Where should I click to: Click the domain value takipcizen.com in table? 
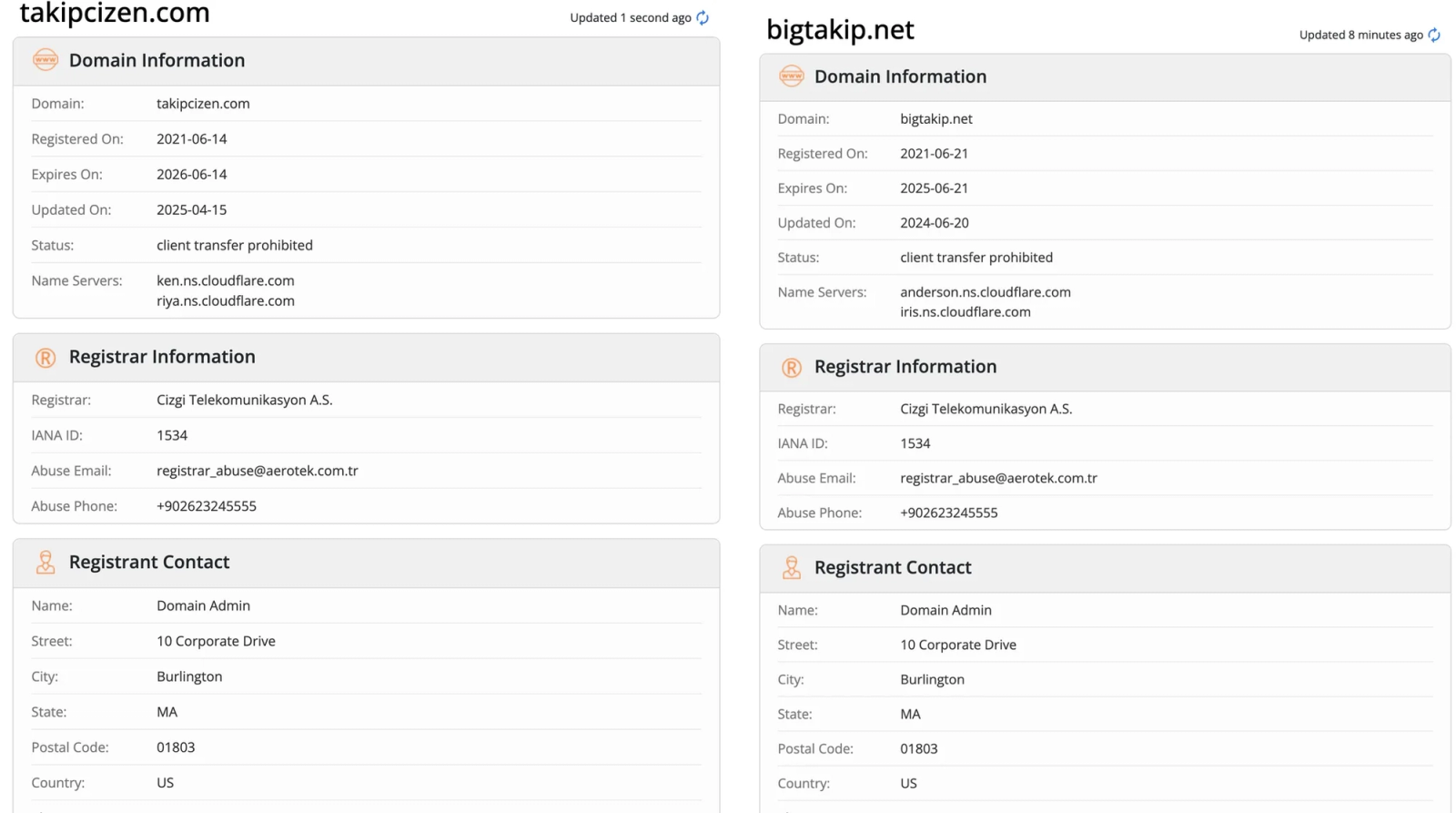pyautogui.click(x=203, y=105)
